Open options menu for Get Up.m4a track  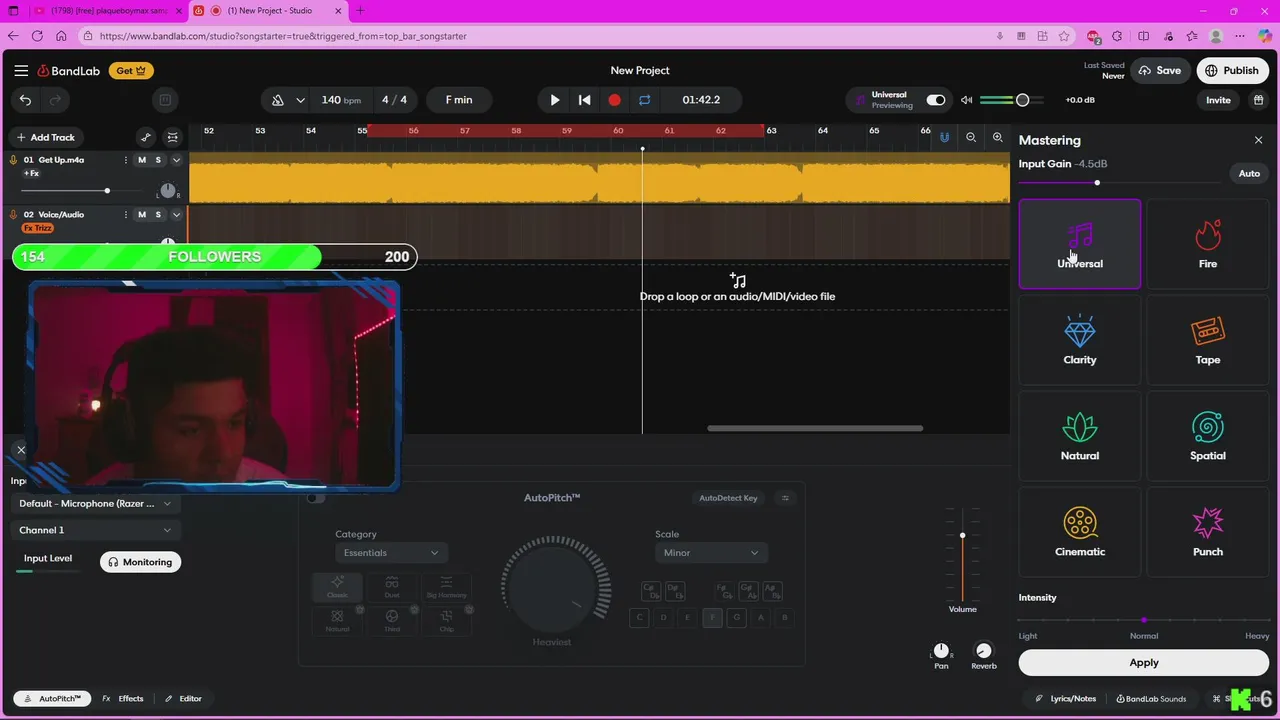click(127, 160)
